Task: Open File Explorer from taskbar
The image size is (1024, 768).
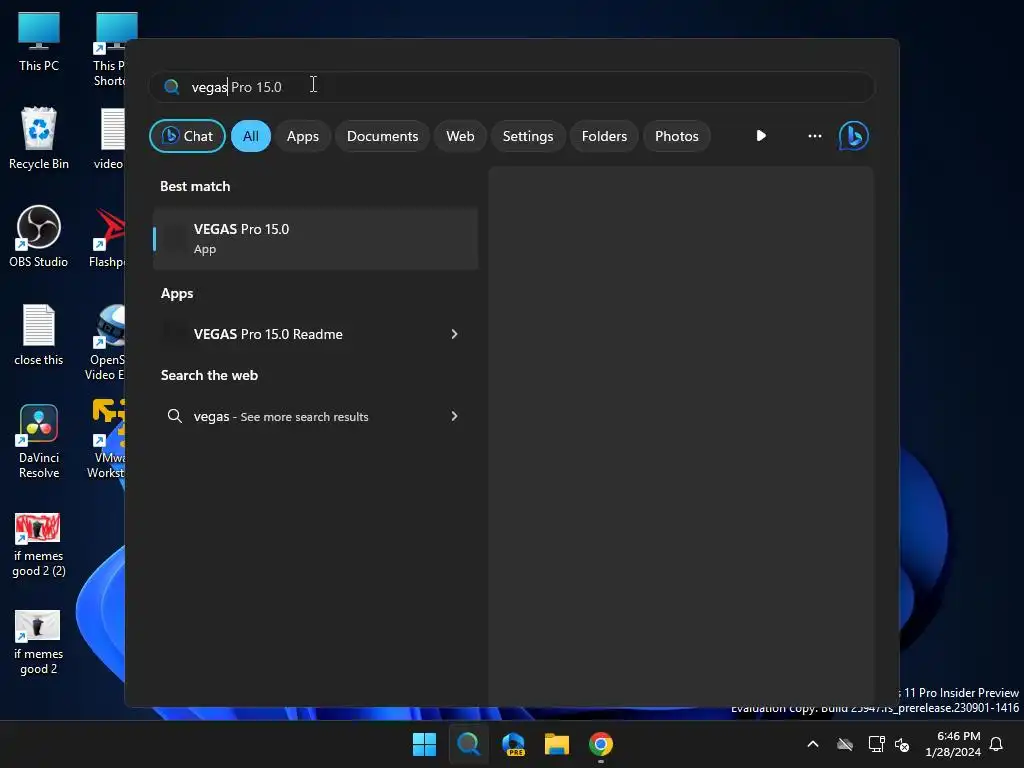Action: (557, 744)
